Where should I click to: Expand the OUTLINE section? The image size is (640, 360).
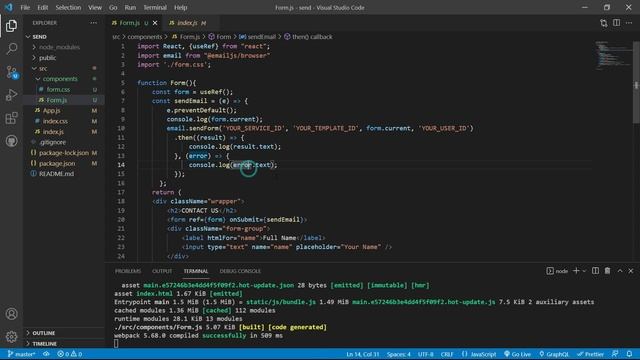63,333
